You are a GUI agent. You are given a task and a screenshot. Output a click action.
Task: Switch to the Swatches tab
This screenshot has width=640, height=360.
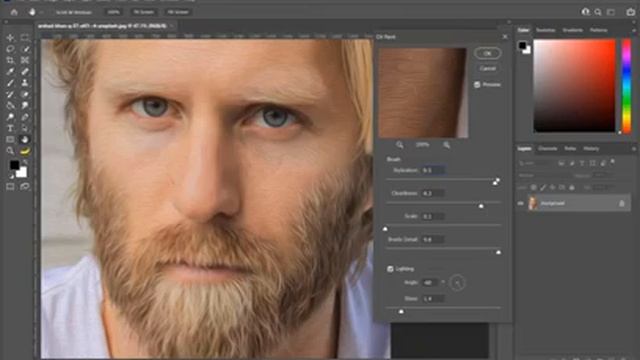pyautogui.click(x=545, y=30)
